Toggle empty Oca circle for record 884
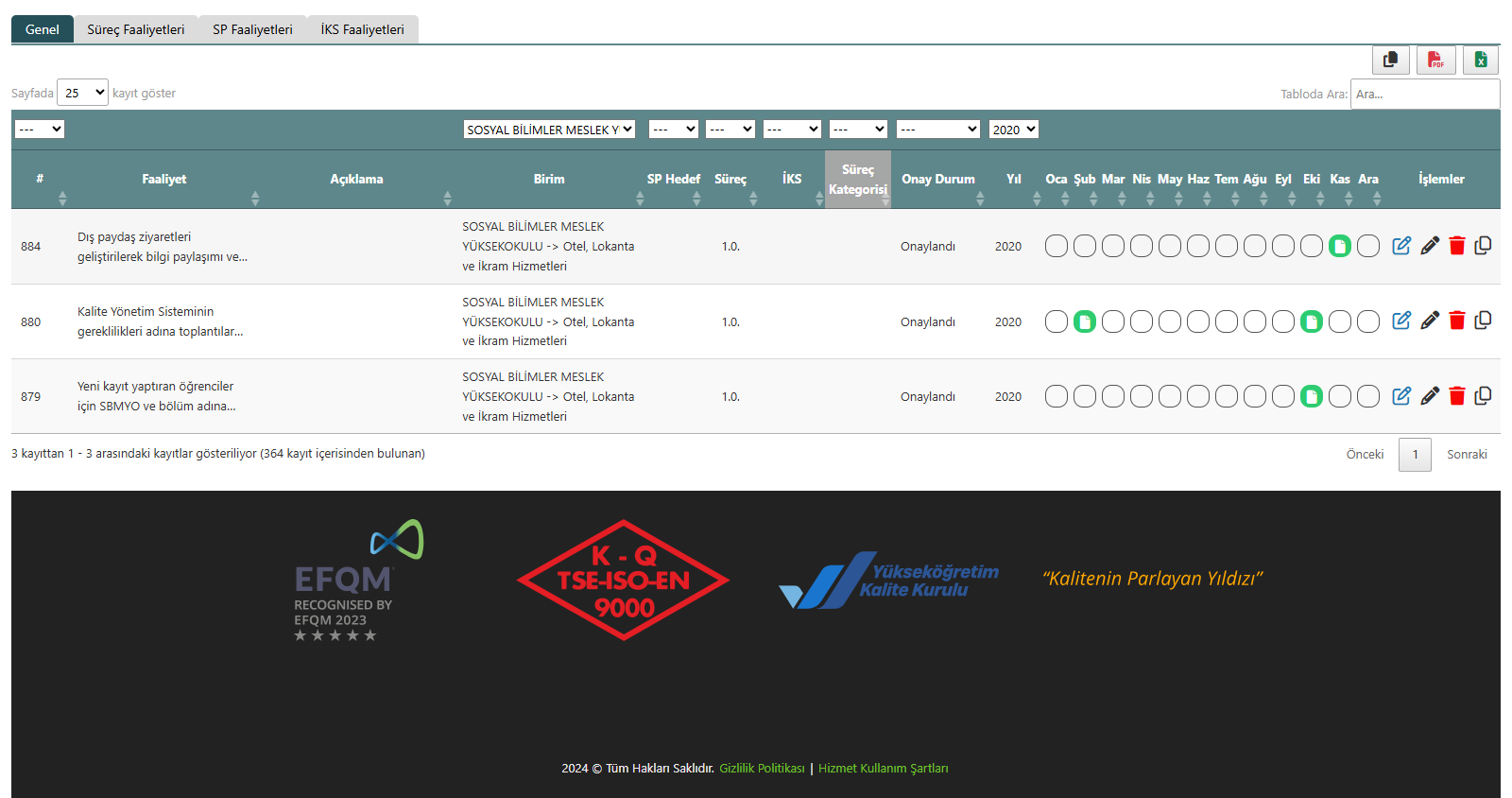Screen dimensions: 1512x798 pyautogui.click(x=1057, y=247)
